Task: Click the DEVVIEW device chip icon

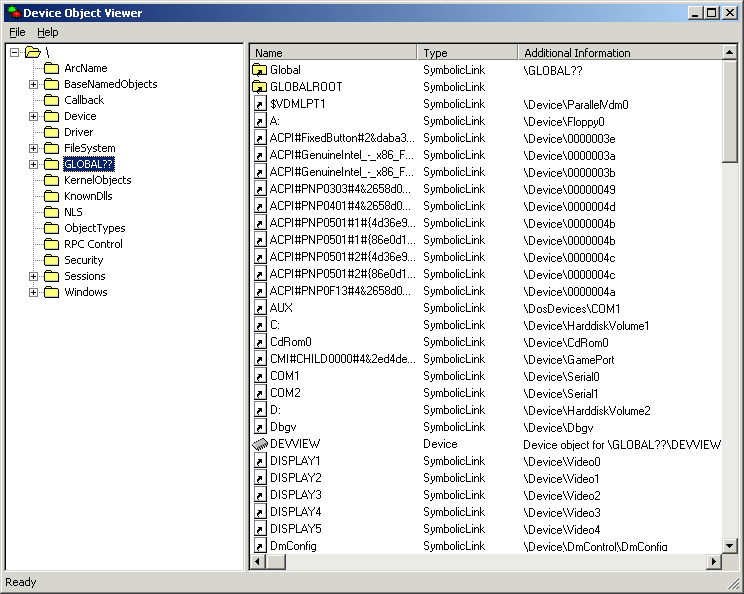Action: (260, 444)
